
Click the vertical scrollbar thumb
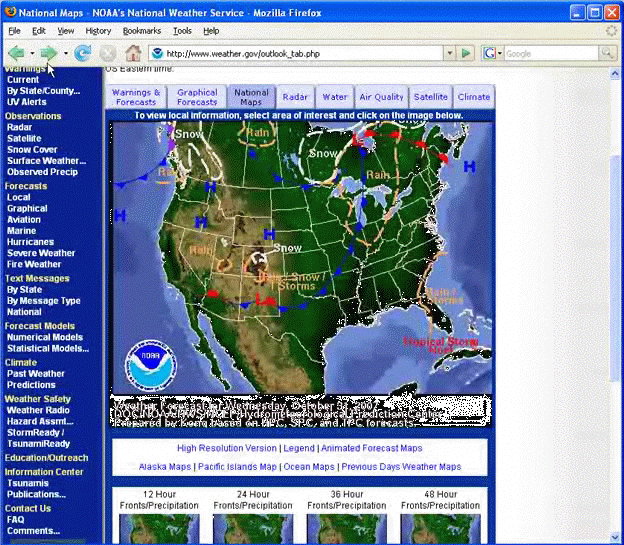[615, 269]
